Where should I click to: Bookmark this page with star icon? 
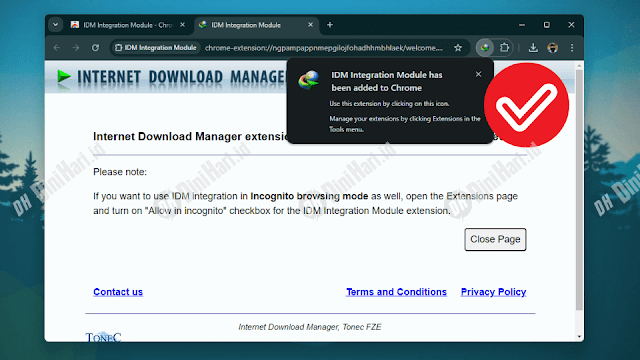458,48
